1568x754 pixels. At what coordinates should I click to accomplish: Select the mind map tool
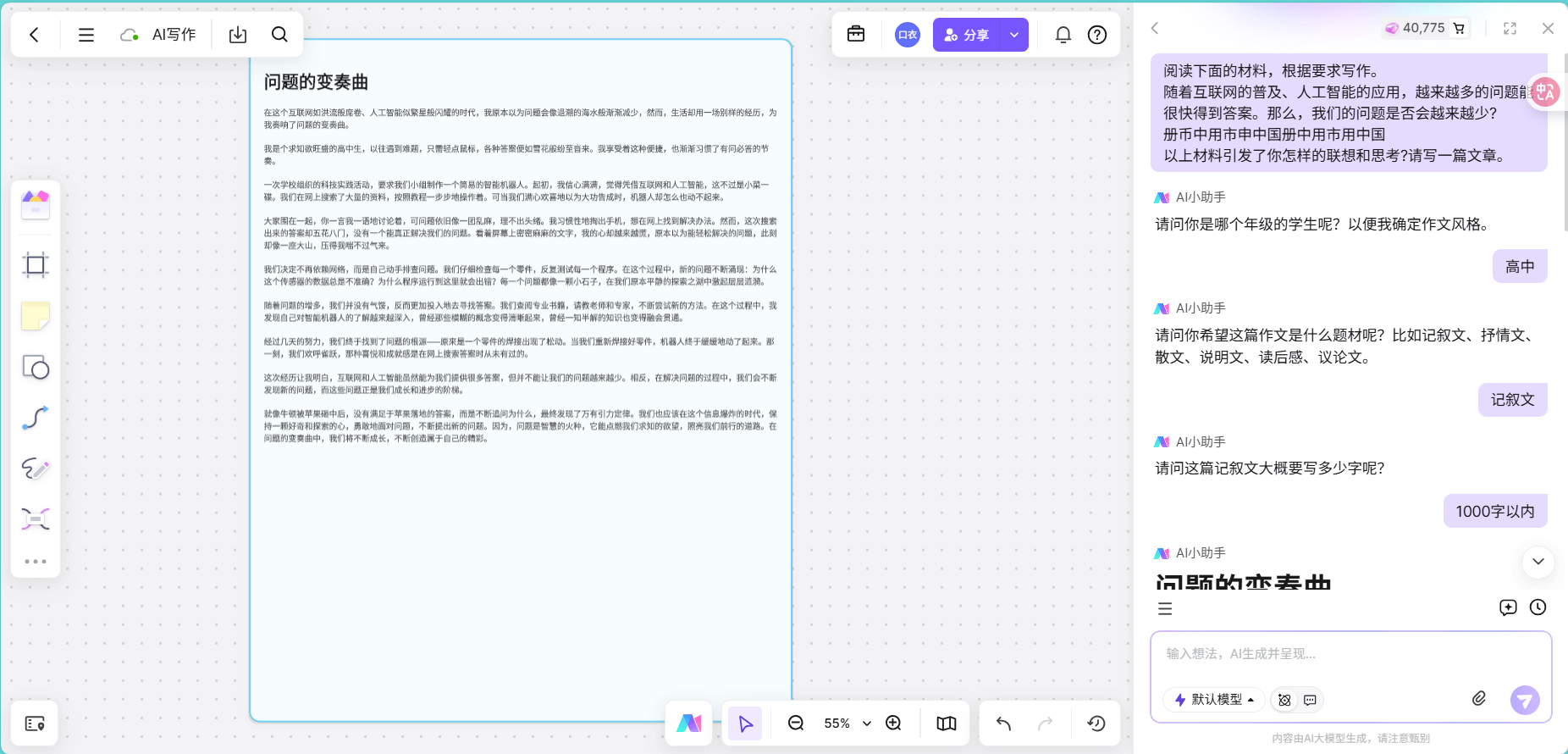click(x=36, y=518)
